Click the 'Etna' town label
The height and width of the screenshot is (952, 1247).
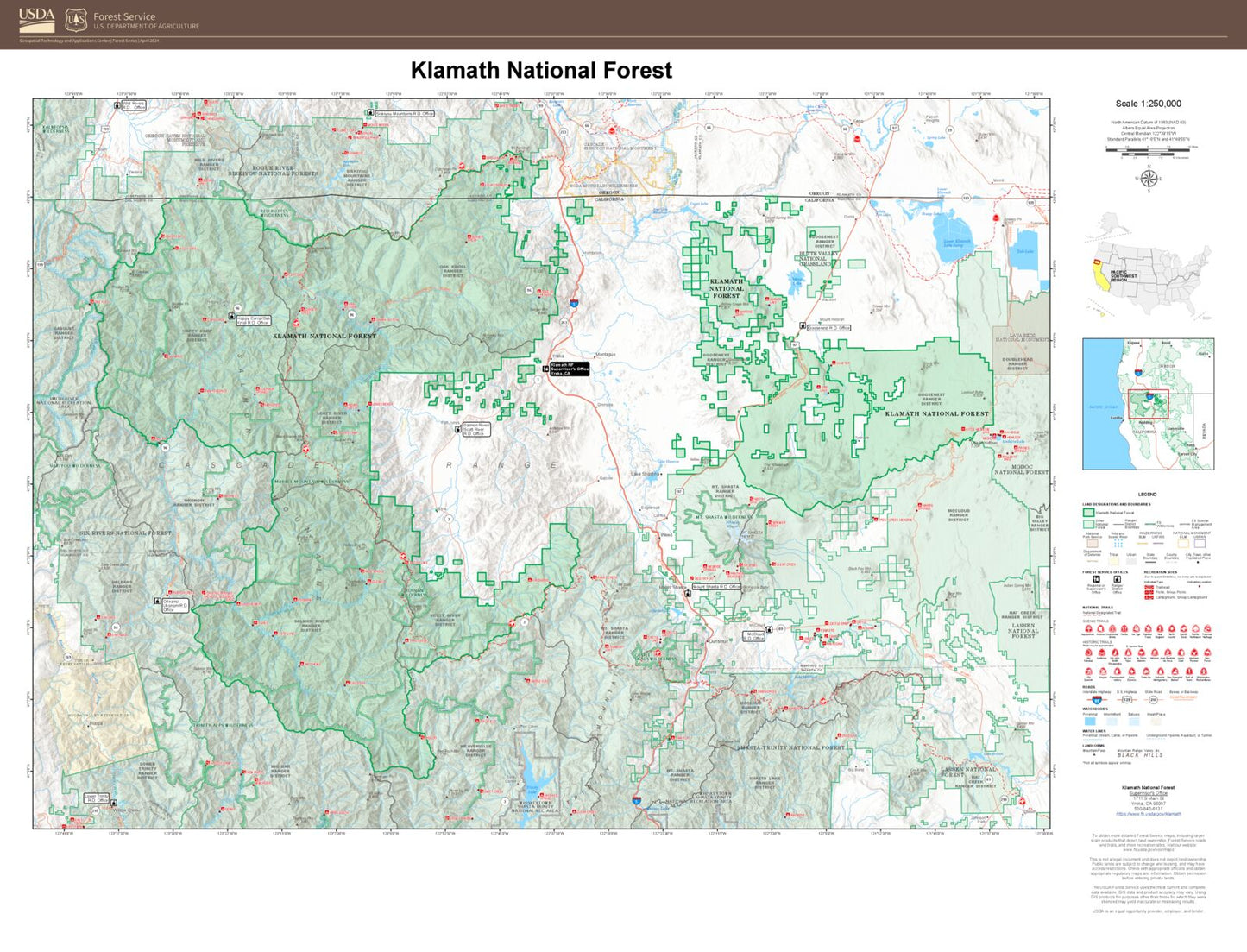coord(442,508)
